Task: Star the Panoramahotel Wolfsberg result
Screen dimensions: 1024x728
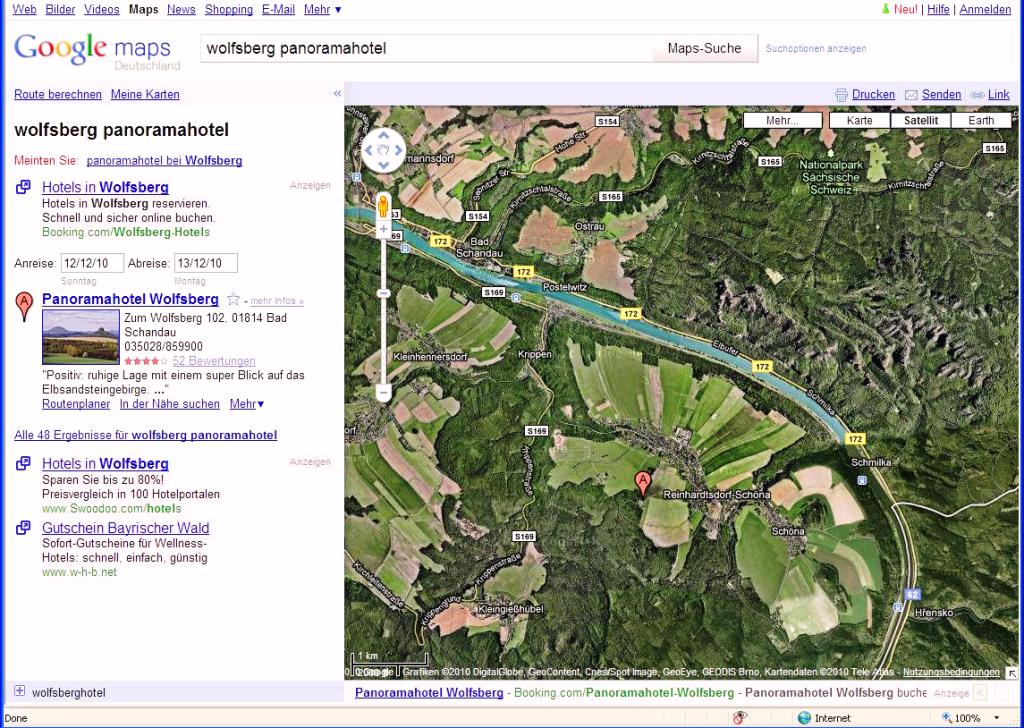Action: point(233,299)
